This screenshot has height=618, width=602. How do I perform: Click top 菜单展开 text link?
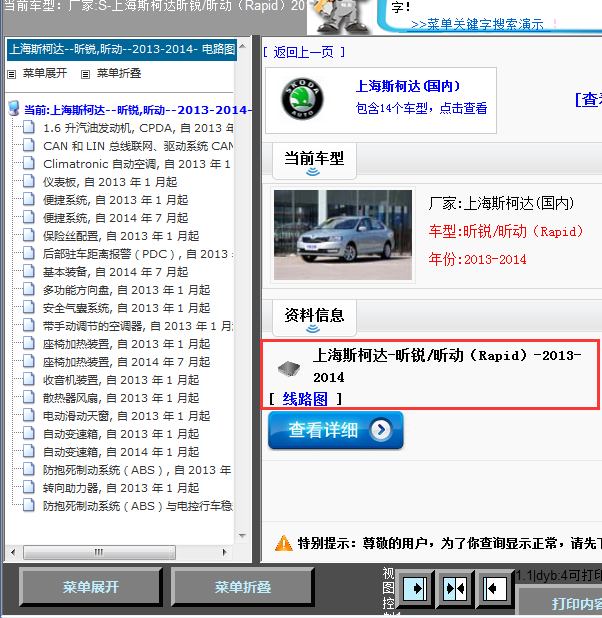pos(45,73)
